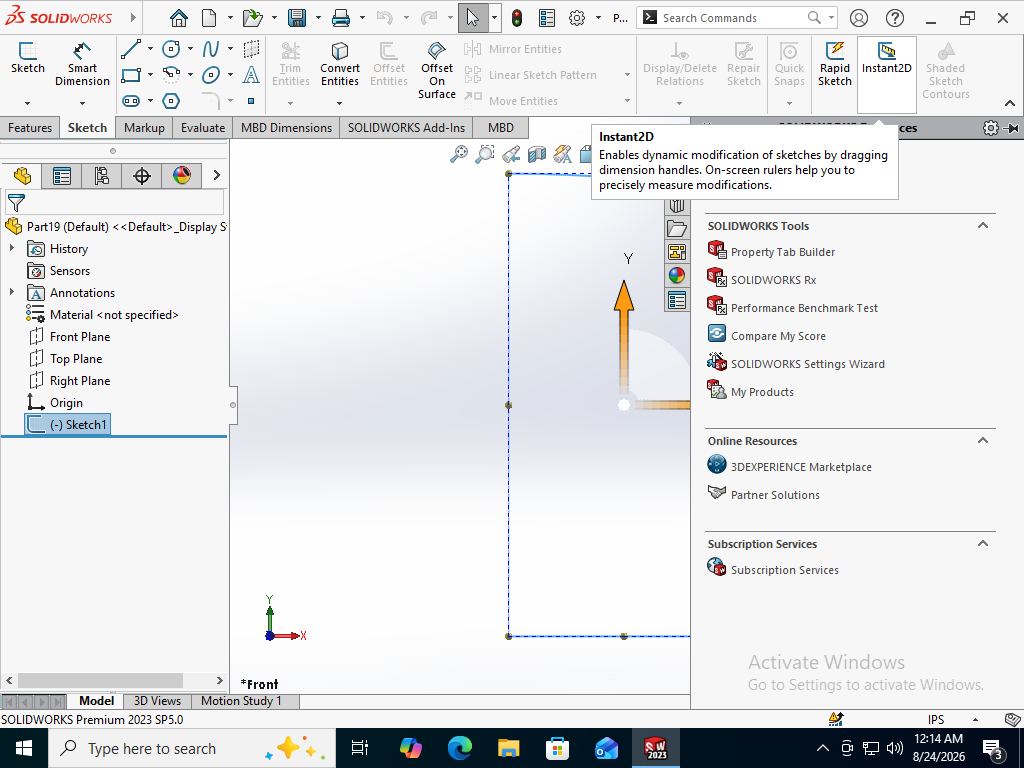The width and height of the screenshot is (1024, 768).
Task: Collapse the Online Resources section
Action: (982, 440)
